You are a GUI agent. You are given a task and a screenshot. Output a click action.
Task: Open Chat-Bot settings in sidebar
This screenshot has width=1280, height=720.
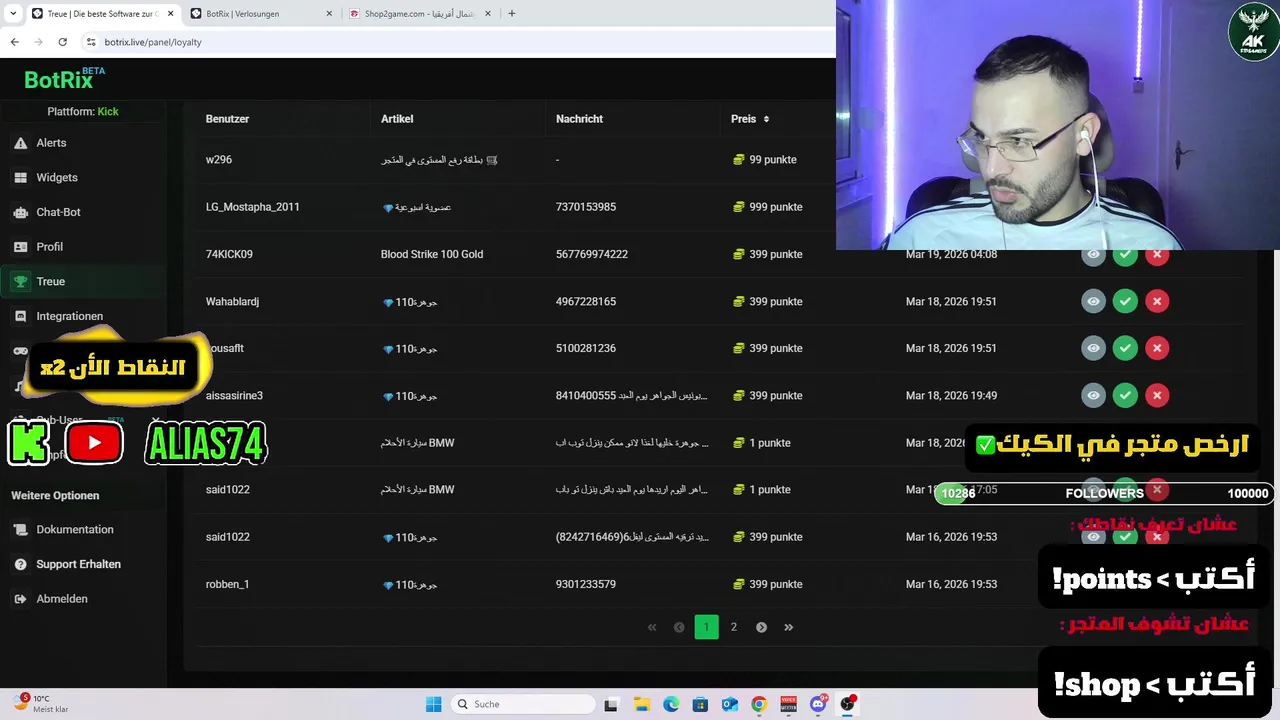pyautogui.click(x=58, y=212)
